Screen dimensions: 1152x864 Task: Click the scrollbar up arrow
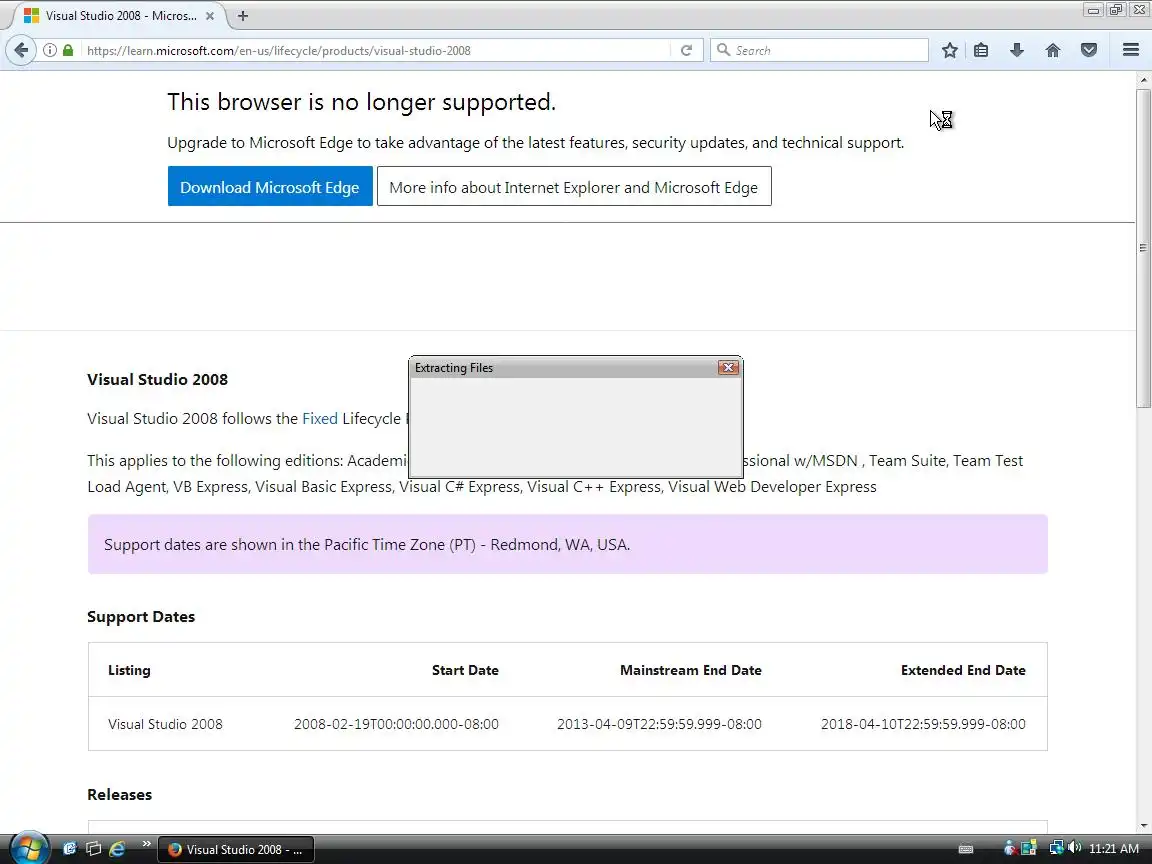coord(1143,78)
